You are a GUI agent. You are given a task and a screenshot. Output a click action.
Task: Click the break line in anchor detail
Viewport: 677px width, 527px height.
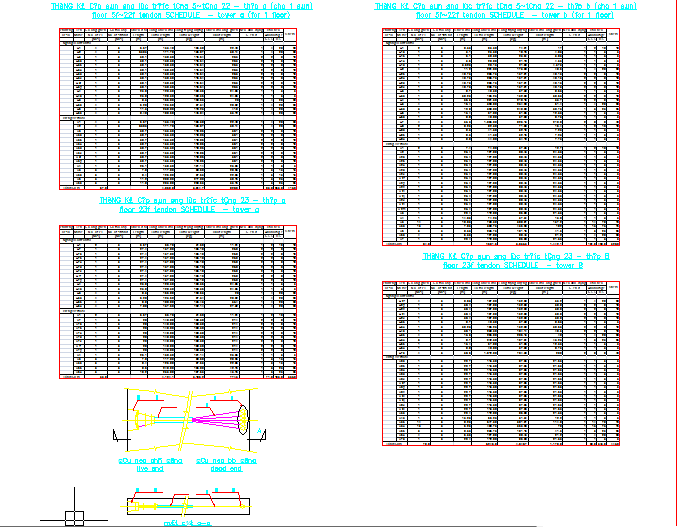185,416
